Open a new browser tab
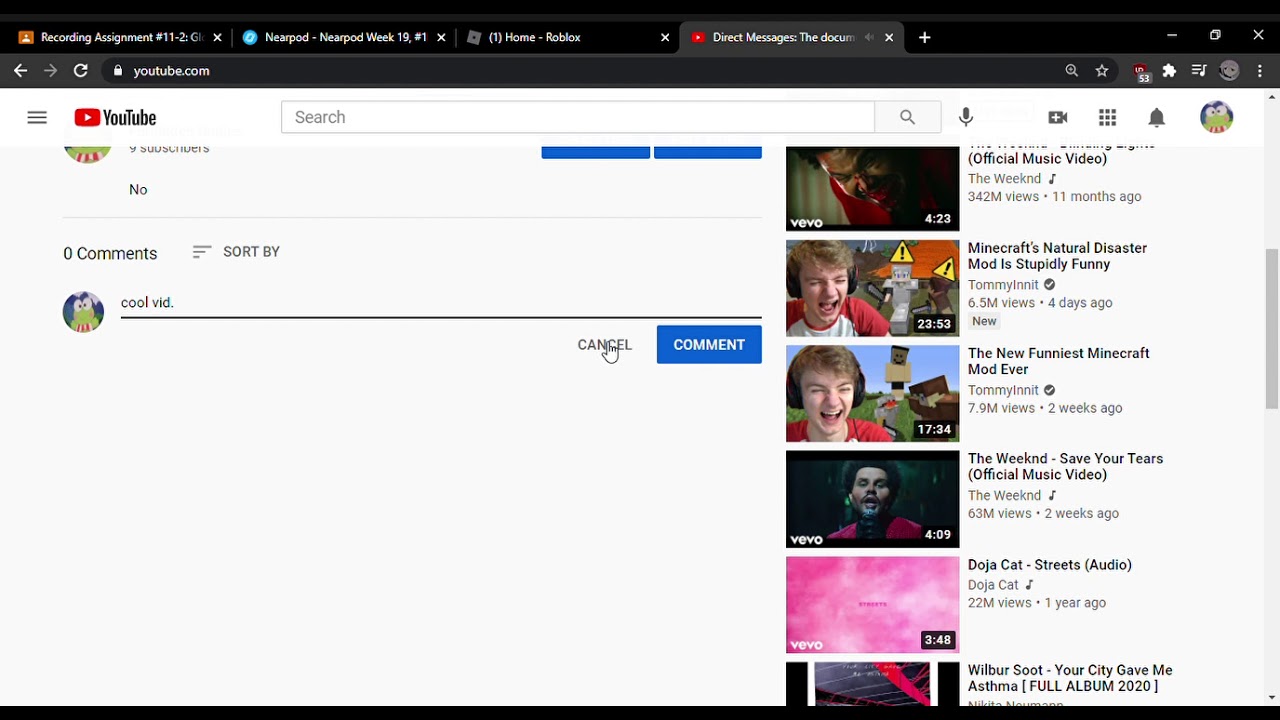The height and width of the screenshot is (720, 1280). [925, 37]
